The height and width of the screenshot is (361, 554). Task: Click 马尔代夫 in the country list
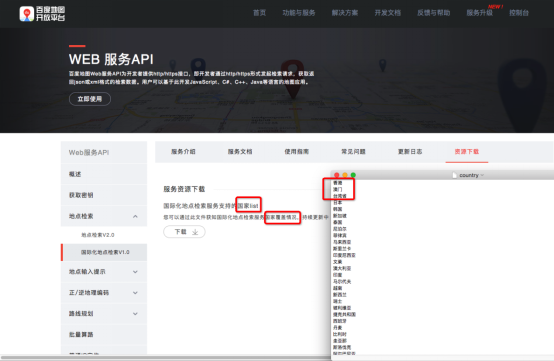point(342,282)
